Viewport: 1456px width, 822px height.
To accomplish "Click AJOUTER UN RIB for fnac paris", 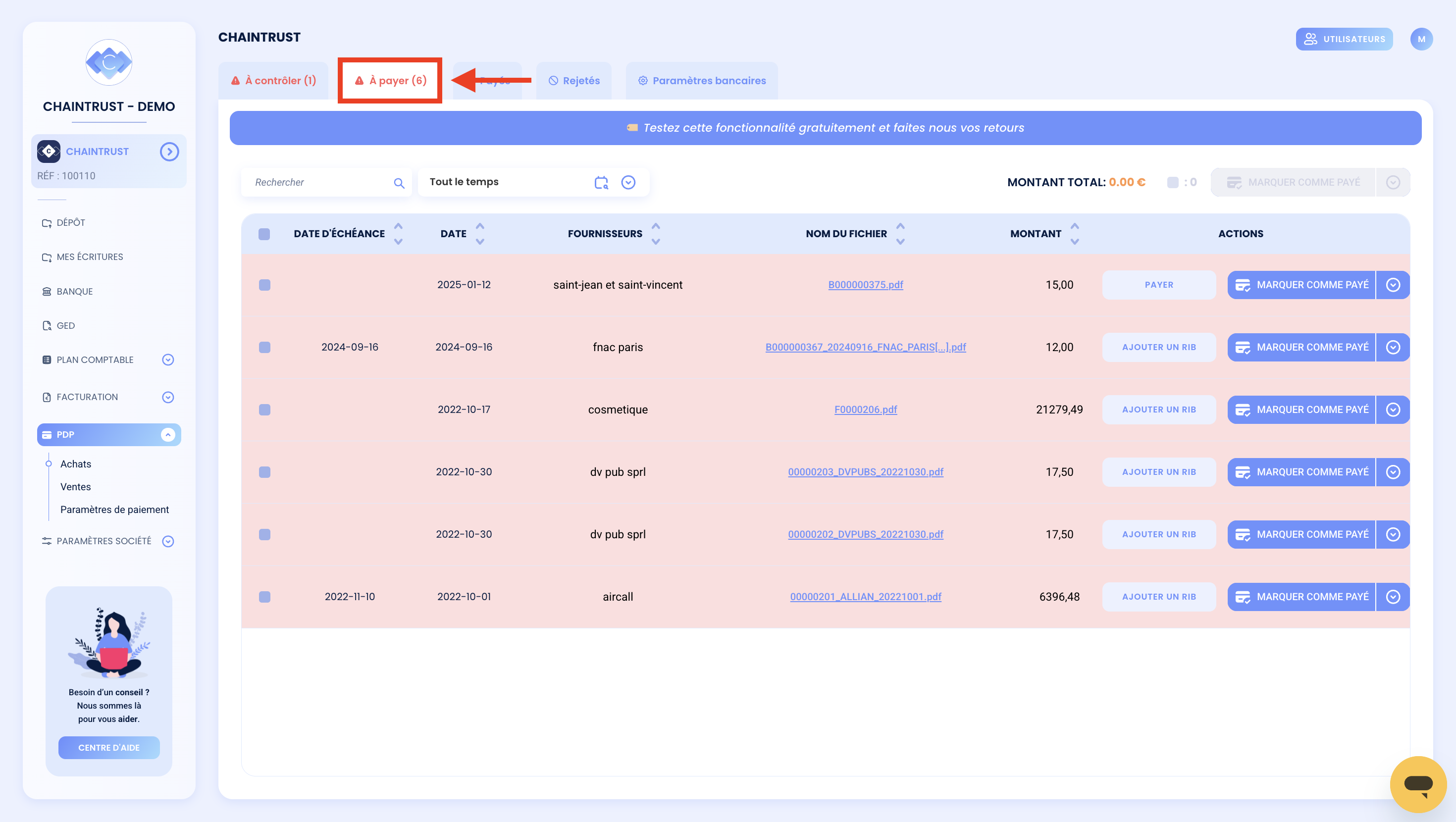I will (x=1159, y=347).
